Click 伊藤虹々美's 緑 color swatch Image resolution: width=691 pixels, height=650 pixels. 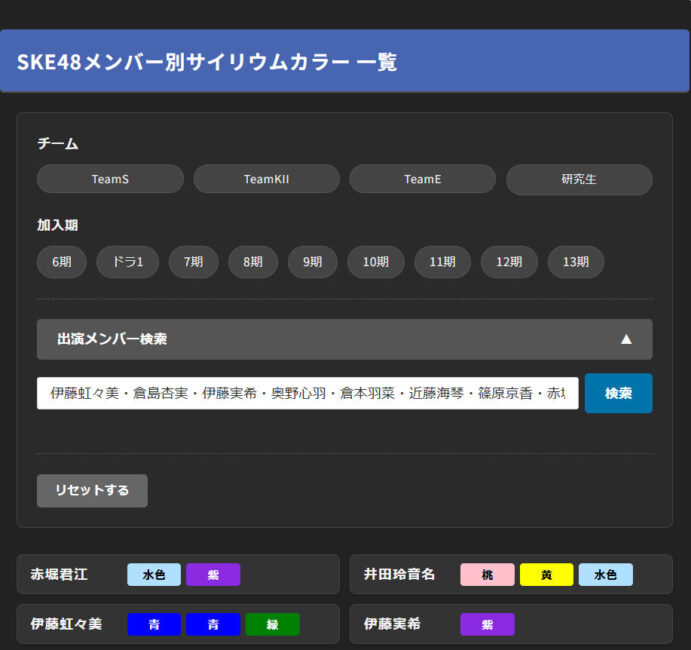[273, 624]
